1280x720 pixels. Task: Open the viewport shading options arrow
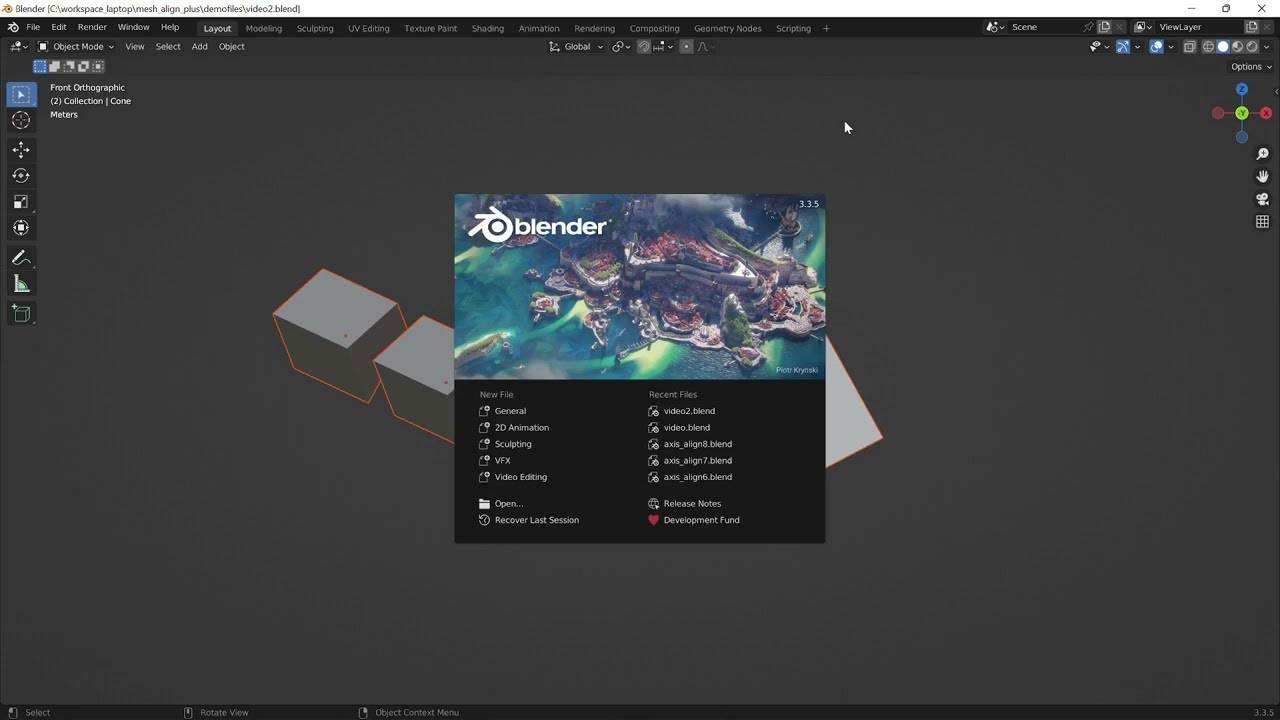1266,47
